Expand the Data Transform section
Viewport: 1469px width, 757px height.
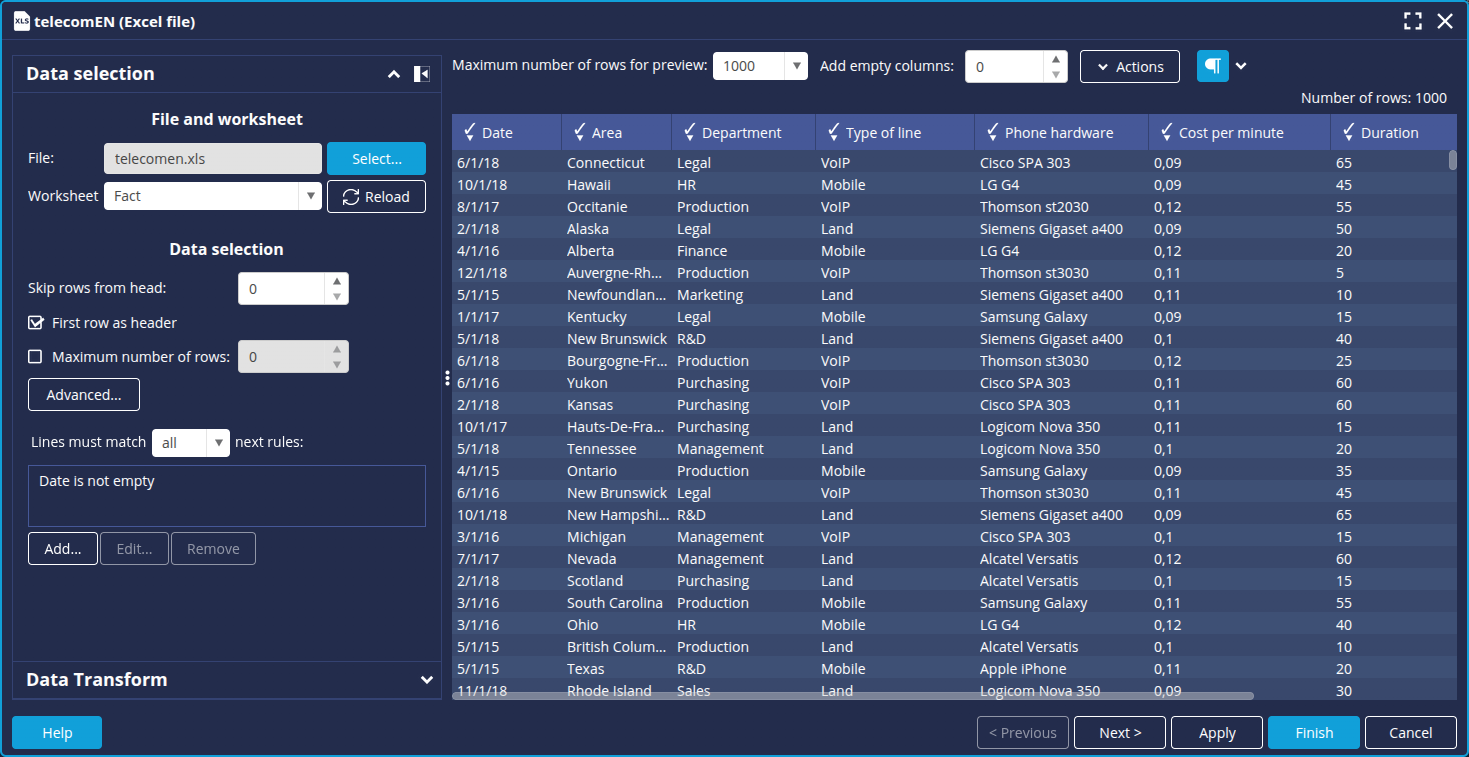(427, 680)
